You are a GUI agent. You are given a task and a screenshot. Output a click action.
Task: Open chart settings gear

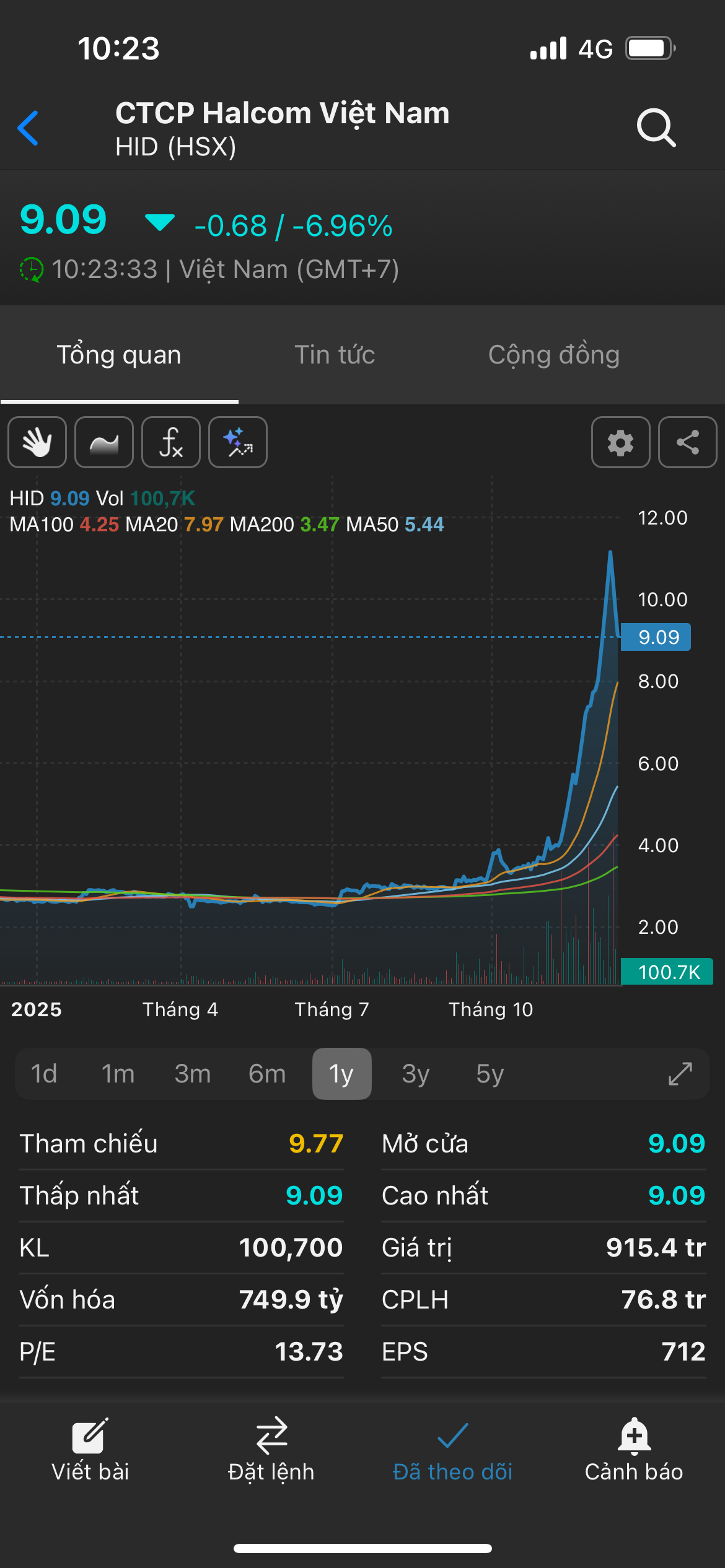[x=620, y=442]
